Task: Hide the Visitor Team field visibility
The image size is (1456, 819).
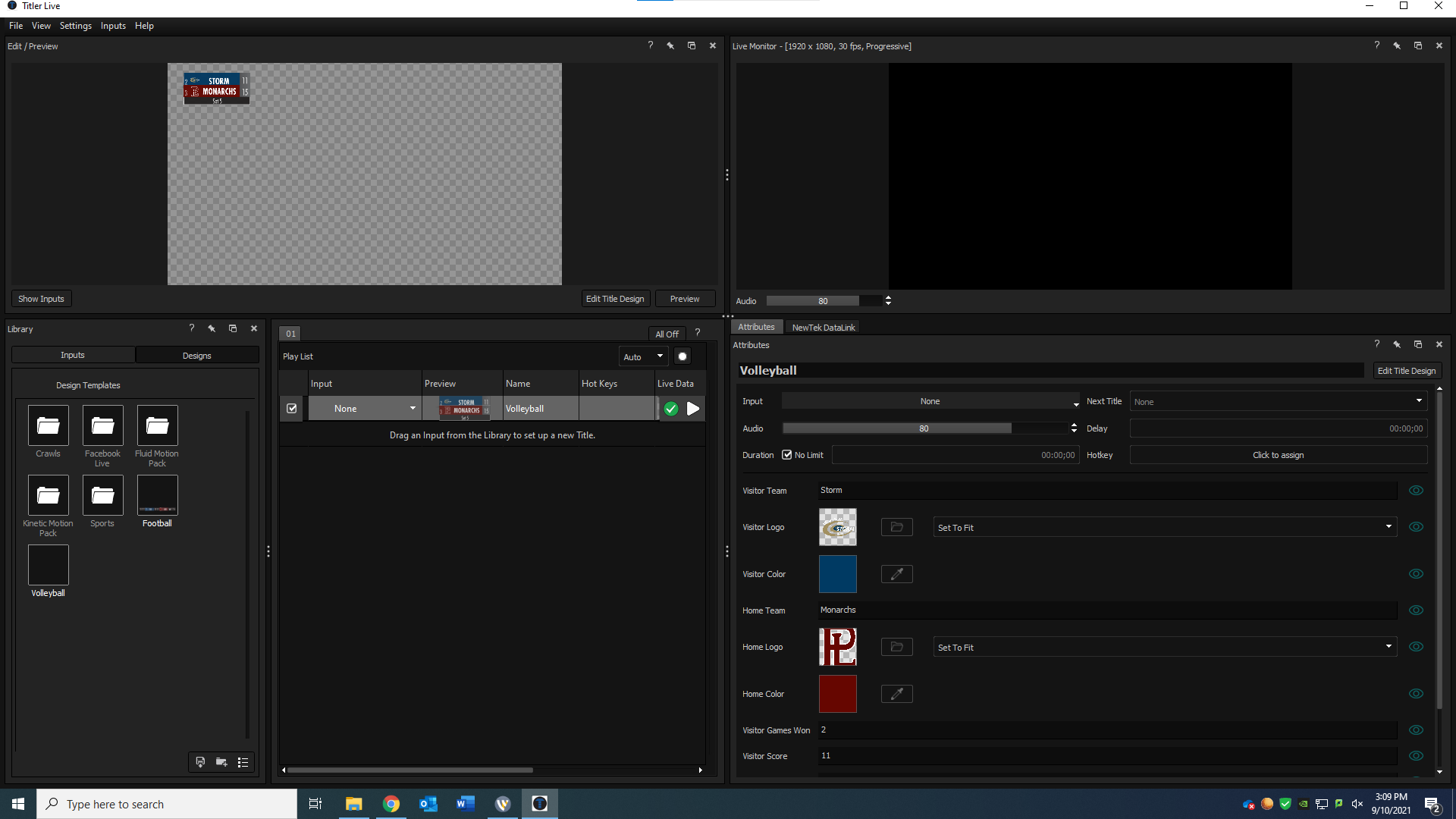Action: tap(1416, 491)
